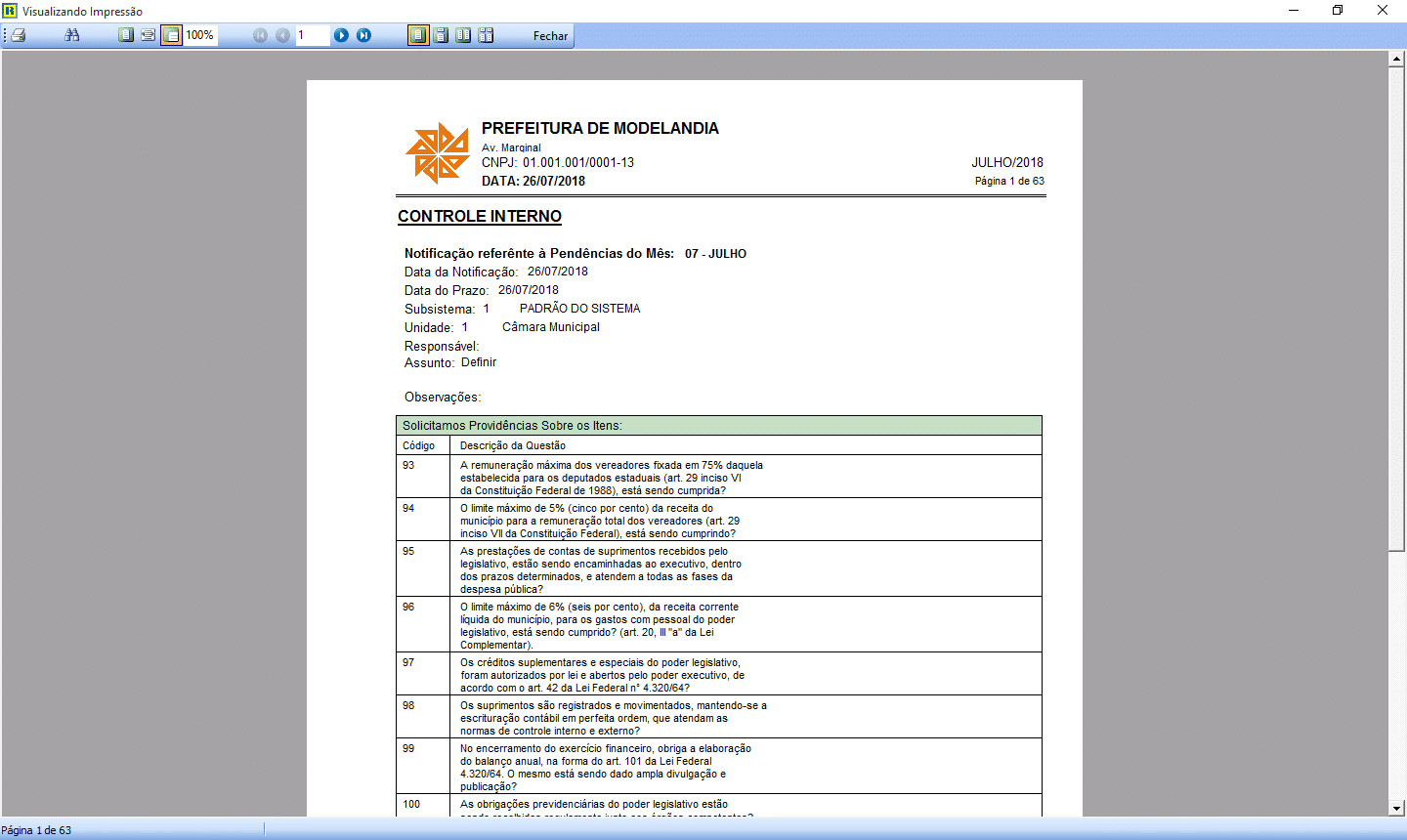Switch to continuous page view layout
The image size is (1407, 840).
(441, 35)
